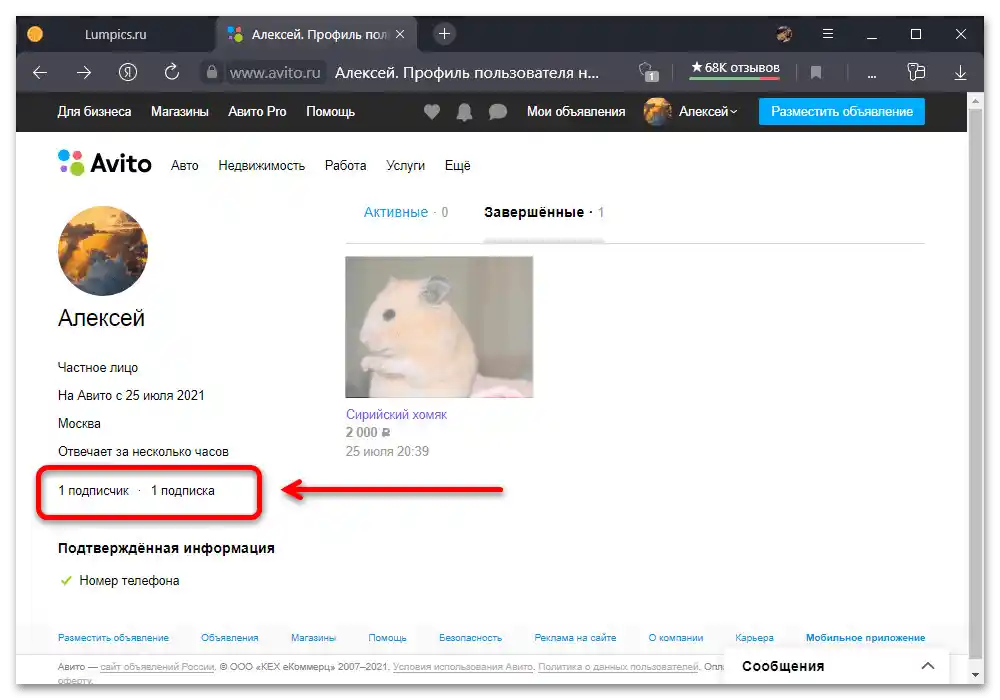This screenshot has width=1000, height=700.
Task: Expand the Сообщения chat panel chevron
Action: pyautogui.click(x=928, y=666)
